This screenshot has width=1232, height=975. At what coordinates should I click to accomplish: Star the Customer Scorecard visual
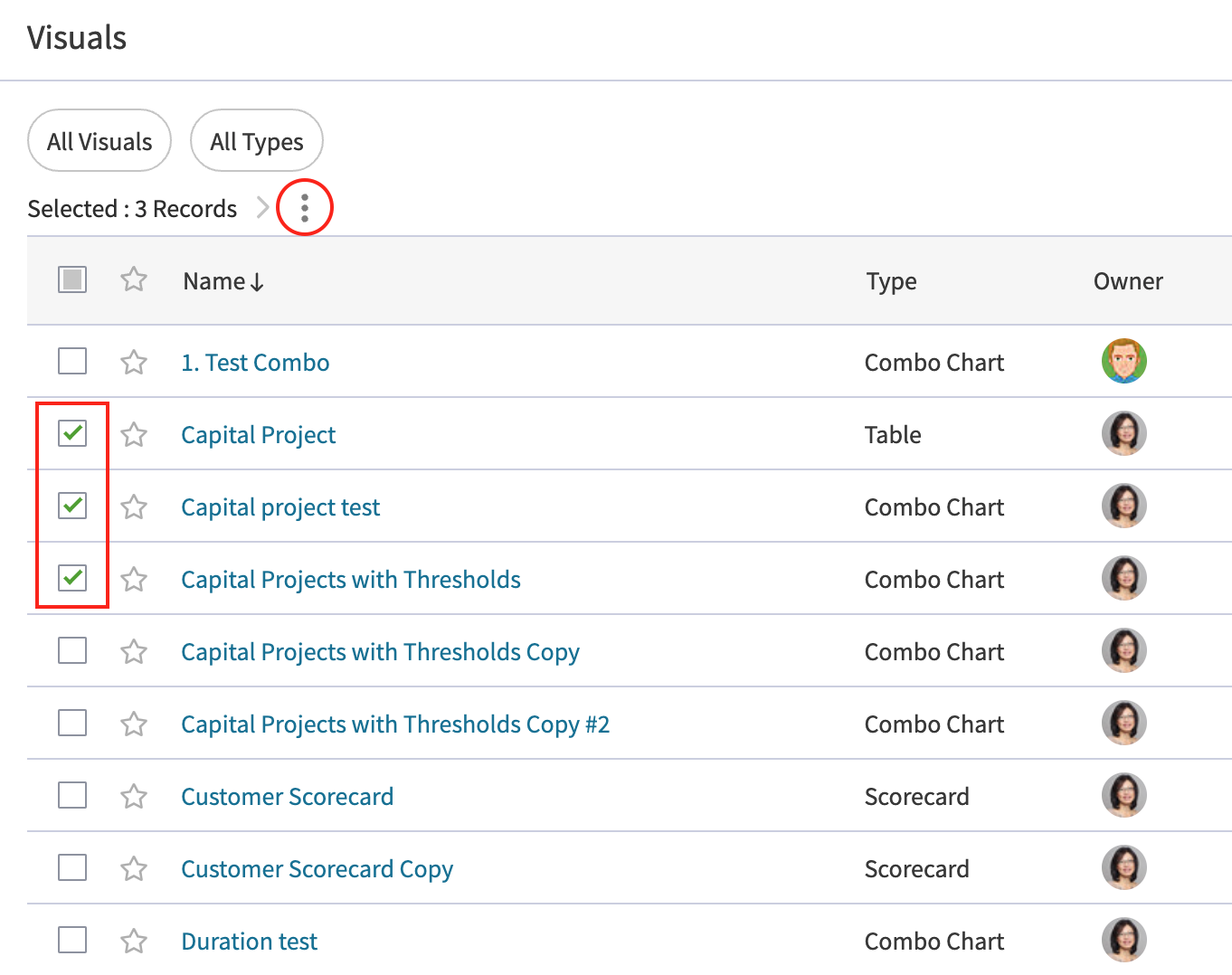pos(134,796)
